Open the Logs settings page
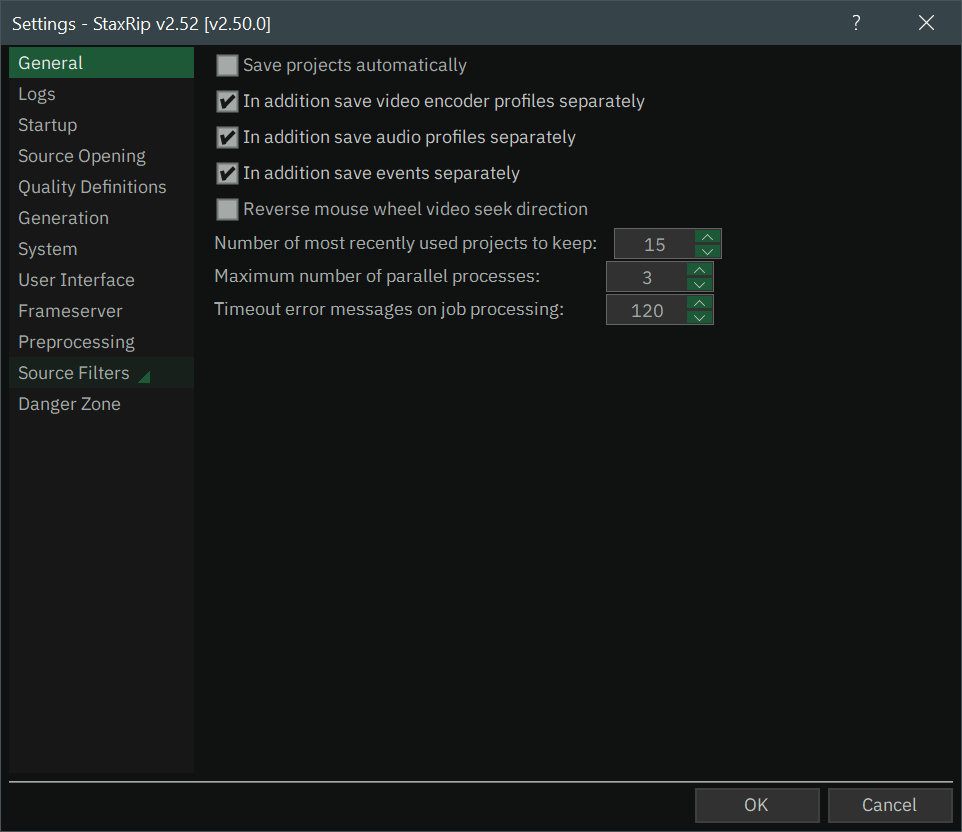The image size is (962, 832). pyautogui.click(x=101, y=94)
